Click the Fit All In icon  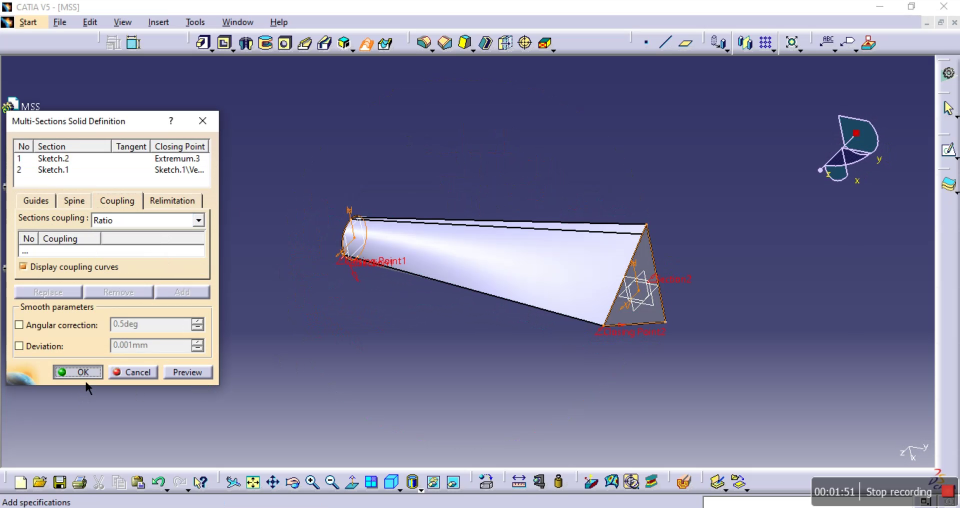252,482
